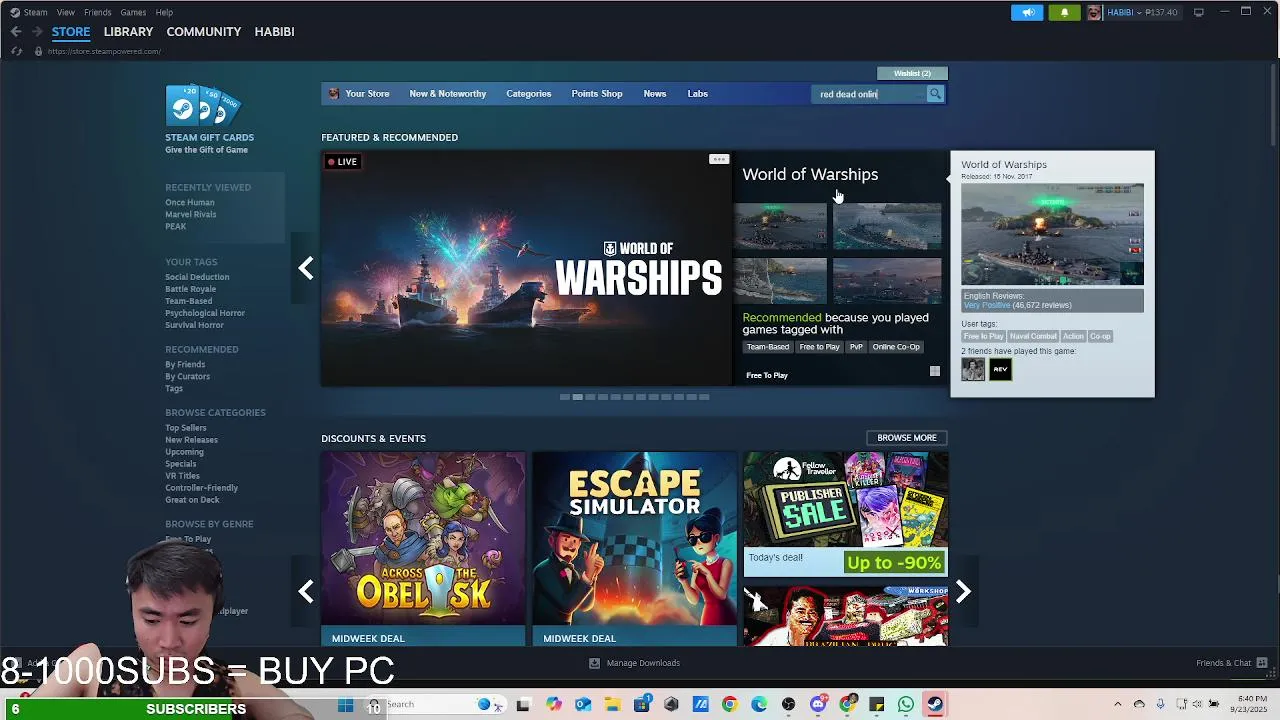Show previous discount with the left carousel arrow
The height and width of the screenshot is (720, 1280).
tap(306, 592)
